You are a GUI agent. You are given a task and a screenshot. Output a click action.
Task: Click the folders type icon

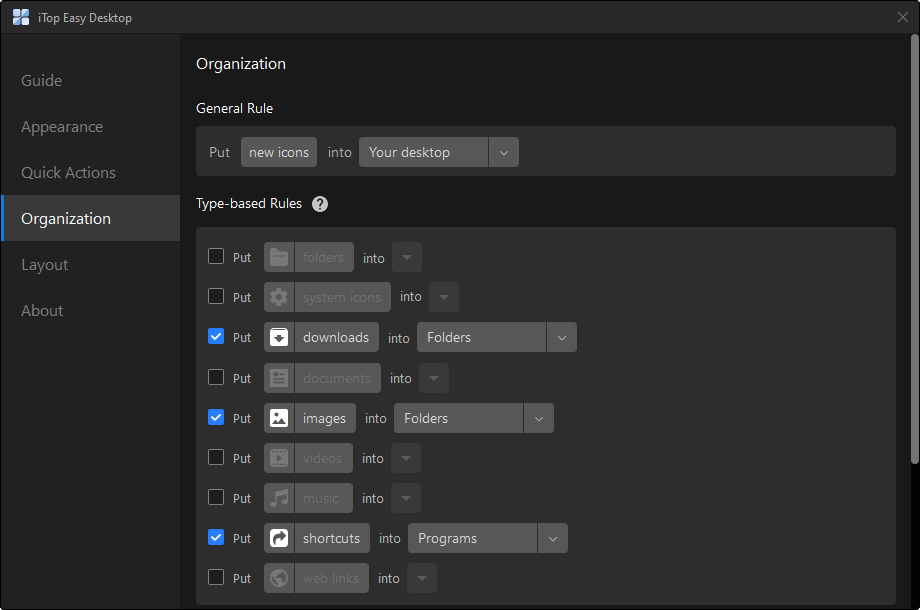[x=279, y=257]
